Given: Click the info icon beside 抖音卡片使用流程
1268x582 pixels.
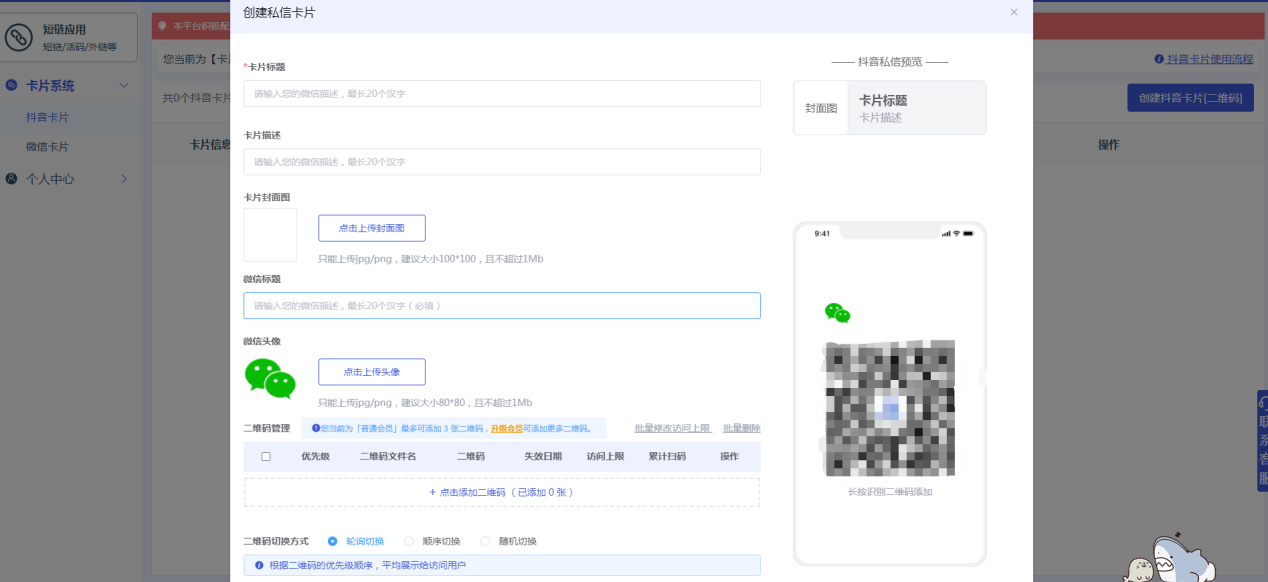Looking at the screenshot, I should [x=1159, y=60].
